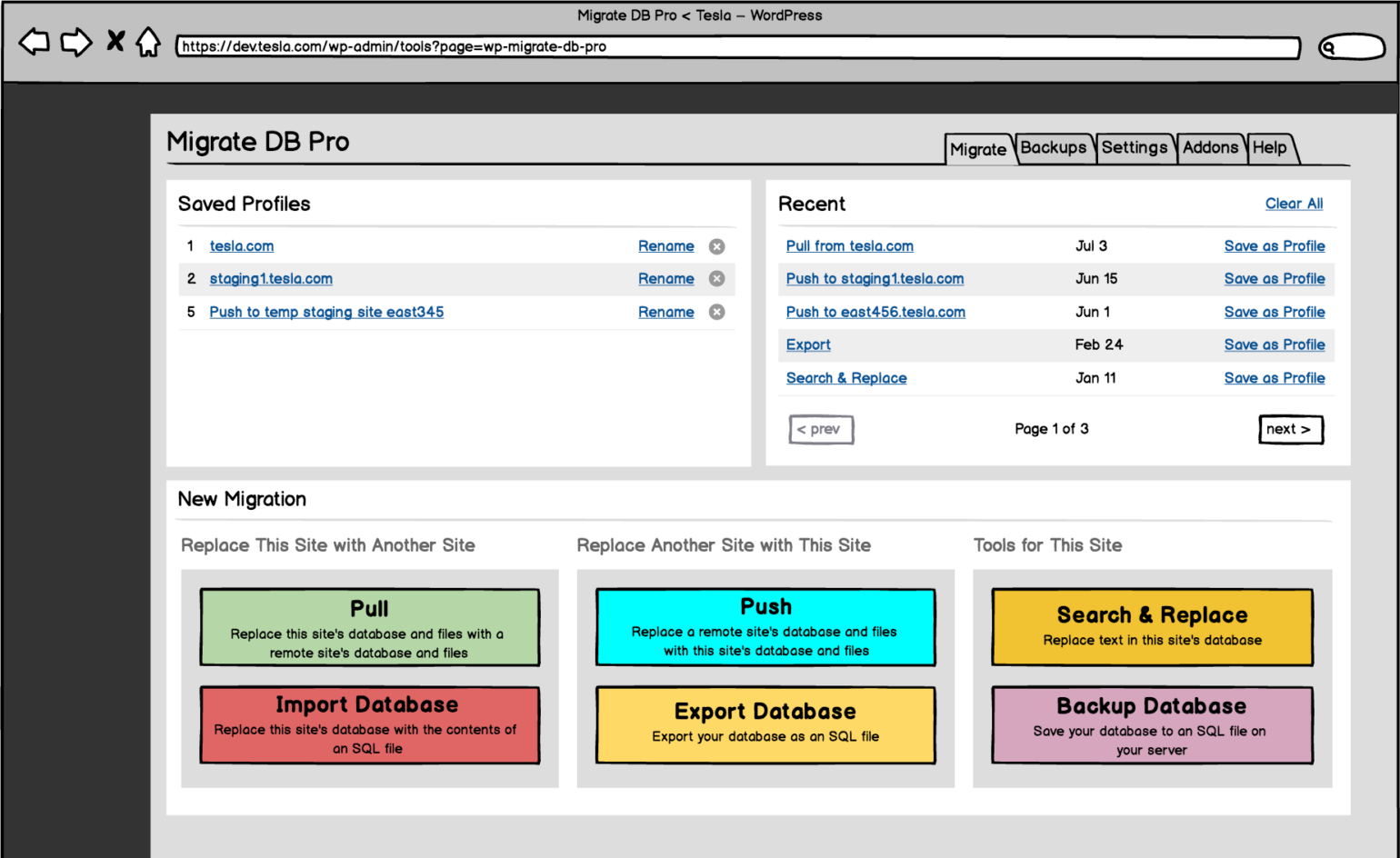The image size is (1400, 858).
Task: Save the Export entry as profile
Action: [x=1275, y=344]
